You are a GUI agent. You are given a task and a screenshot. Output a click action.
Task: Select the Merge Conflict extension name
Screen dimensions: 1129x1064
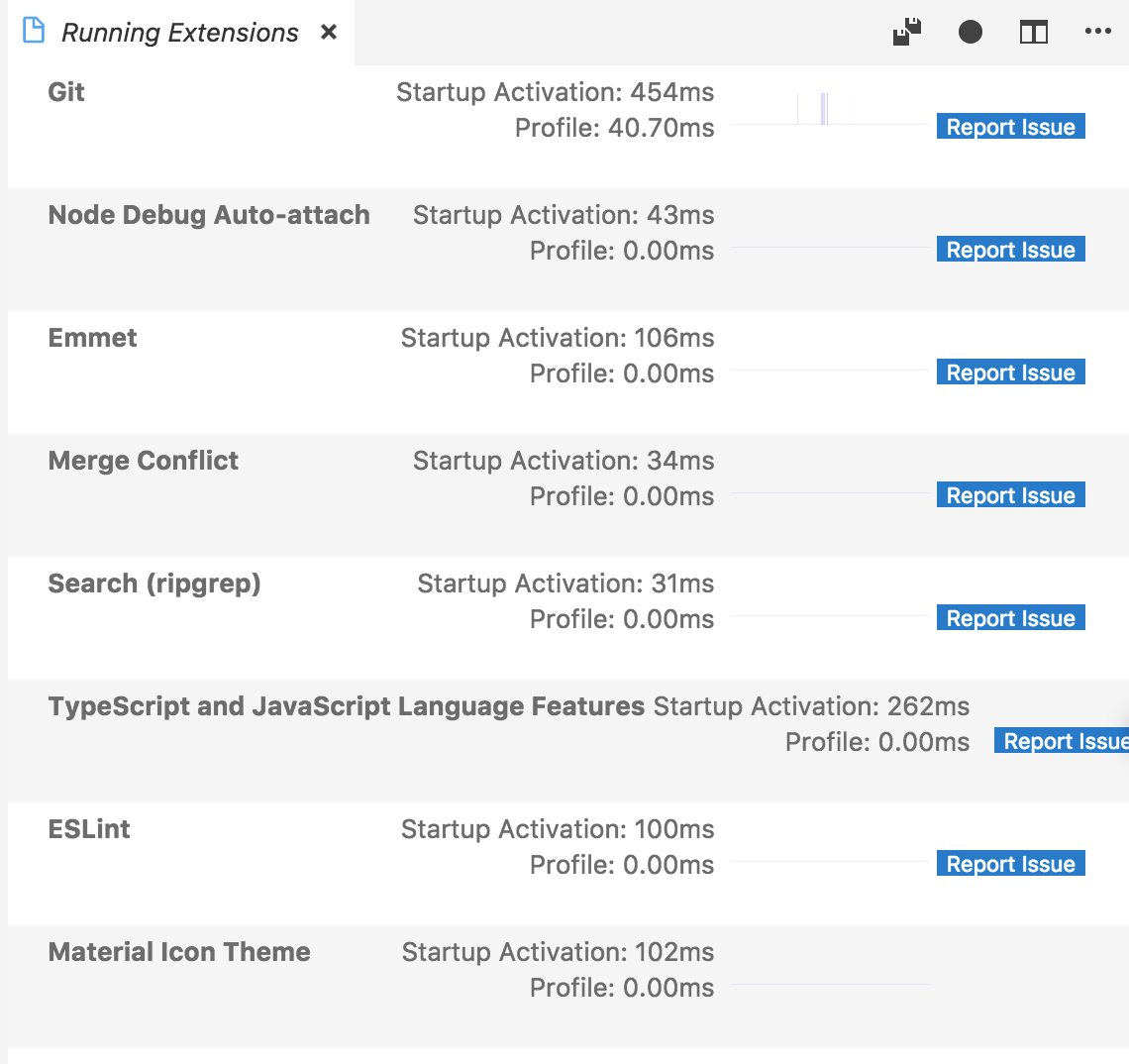143,461
